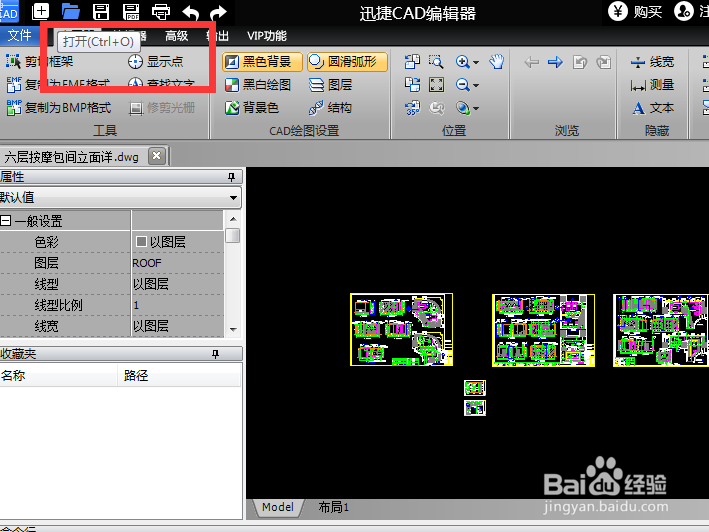Open the zoom in dropdown arrow
709x532 pixels.
coord(476,62)
